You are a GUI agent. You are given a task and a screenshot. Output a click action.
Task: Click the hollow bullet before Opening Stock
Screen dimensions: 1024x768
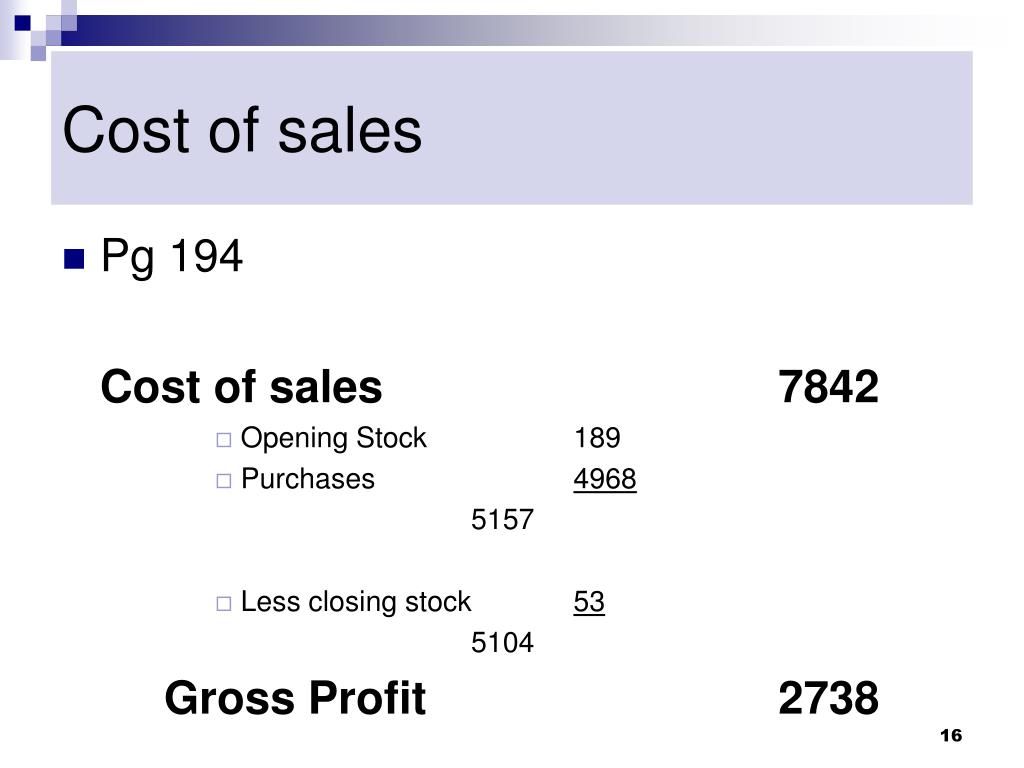tap(223, 440)
